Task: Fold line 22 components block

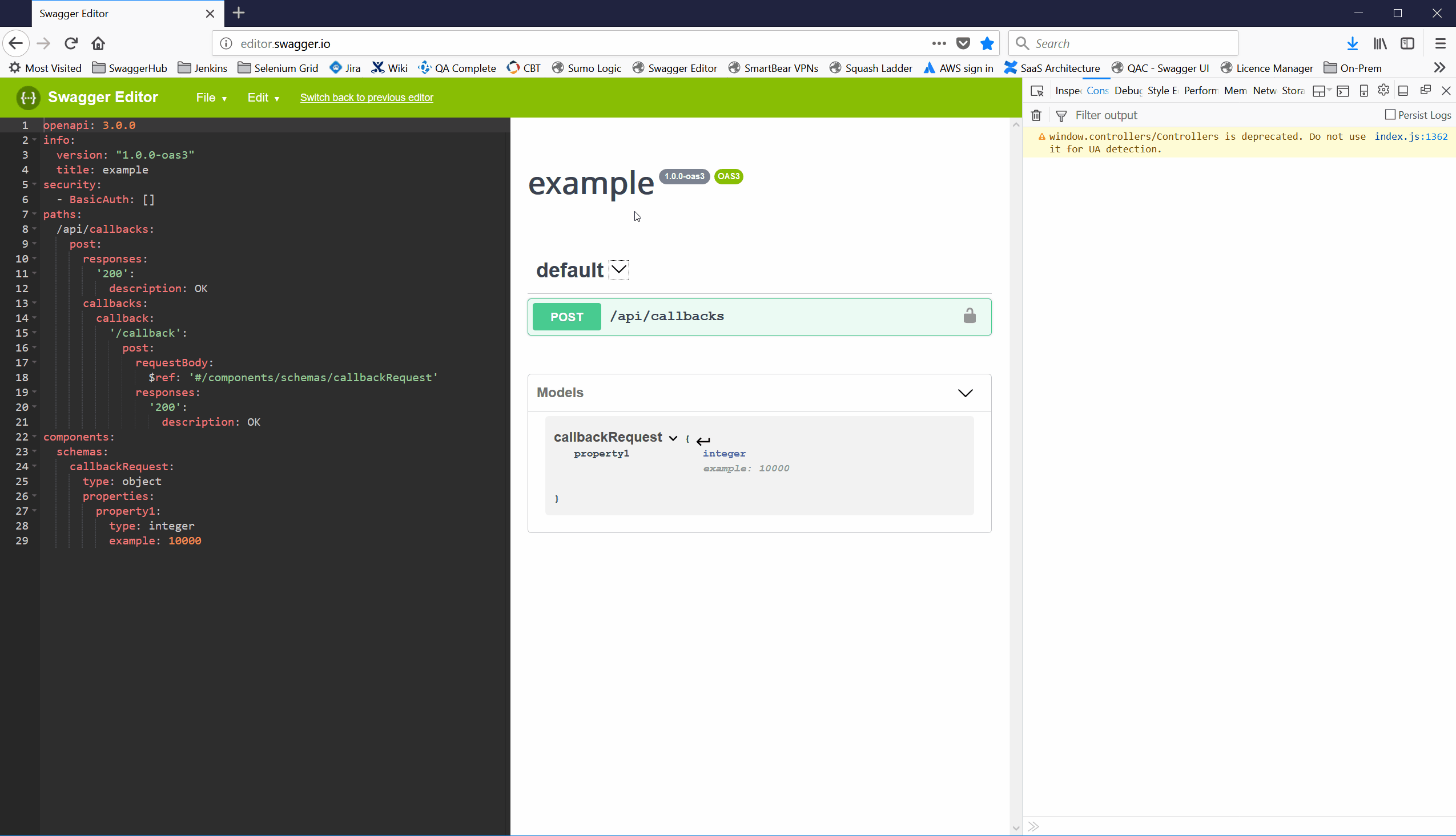Action: point(34,437)
